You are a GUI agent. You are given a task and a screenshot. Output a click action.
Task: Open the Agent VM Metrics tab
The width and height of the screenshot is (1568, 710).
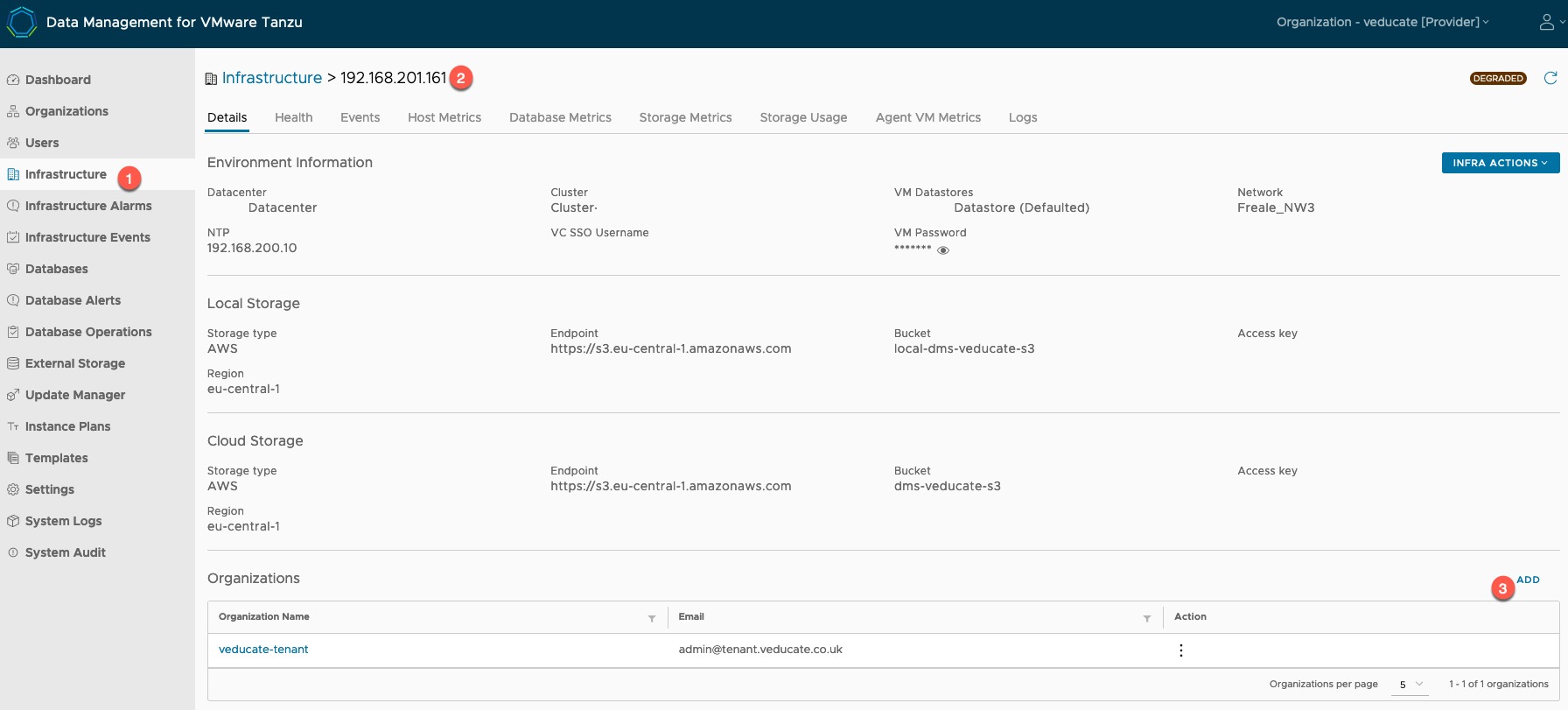(928, 117)
